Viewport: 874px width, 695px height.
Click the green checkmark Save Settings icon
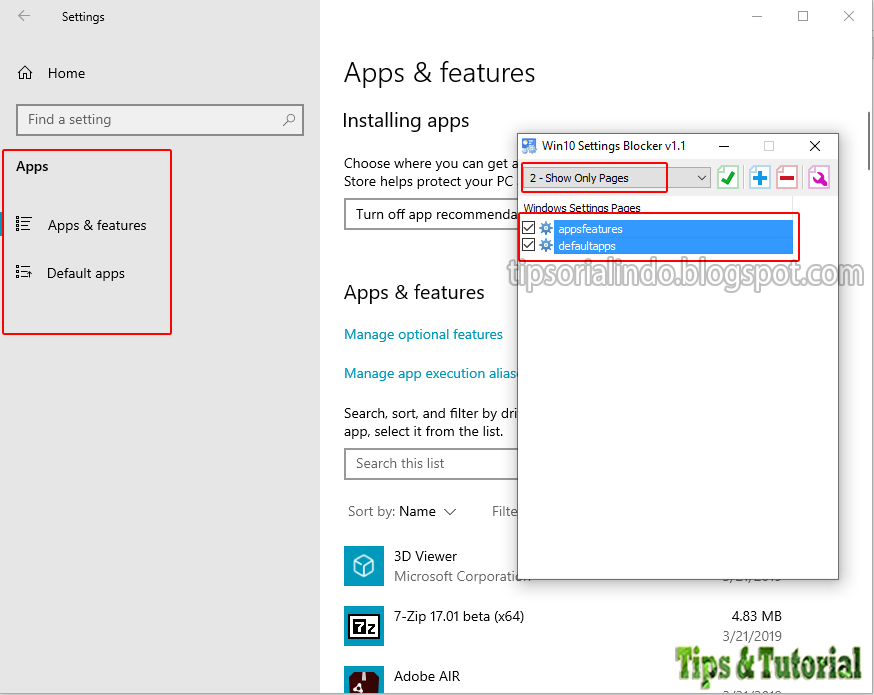click(728, 178)
